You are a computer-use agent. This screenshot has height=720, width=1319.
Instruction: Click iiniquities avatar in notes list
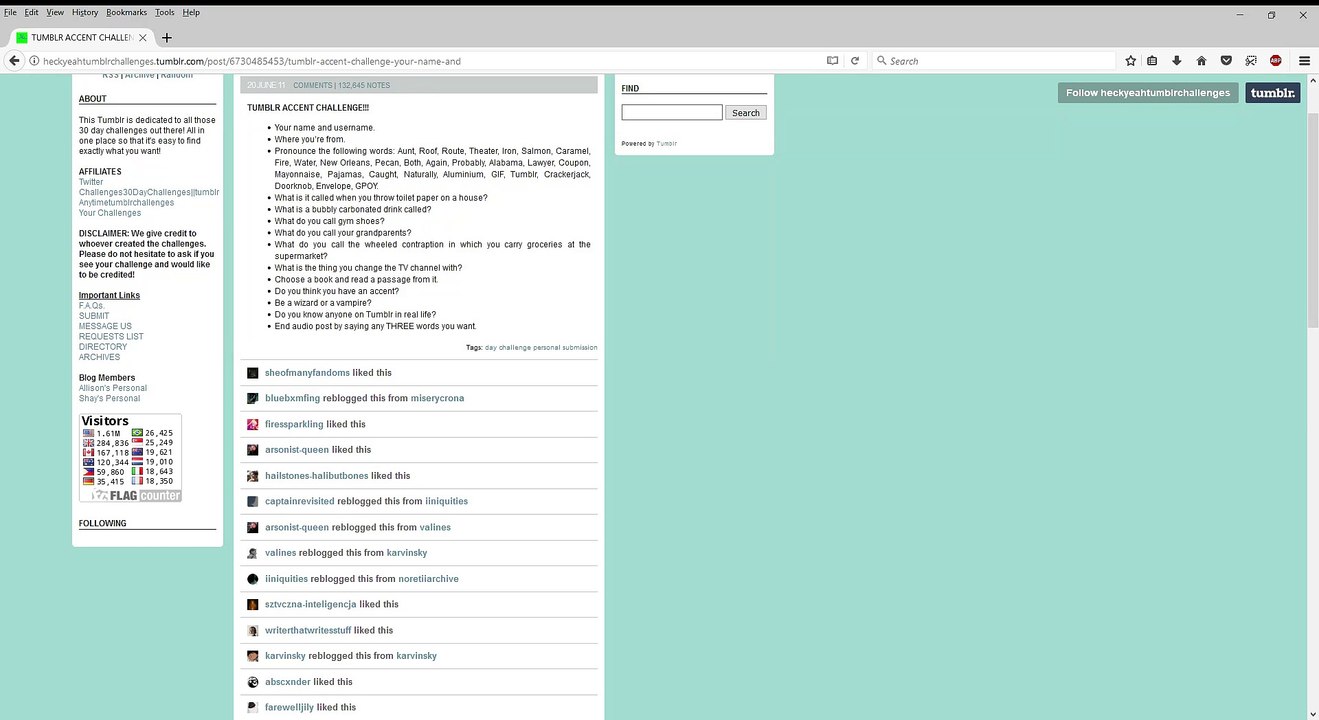click(253, 579)
